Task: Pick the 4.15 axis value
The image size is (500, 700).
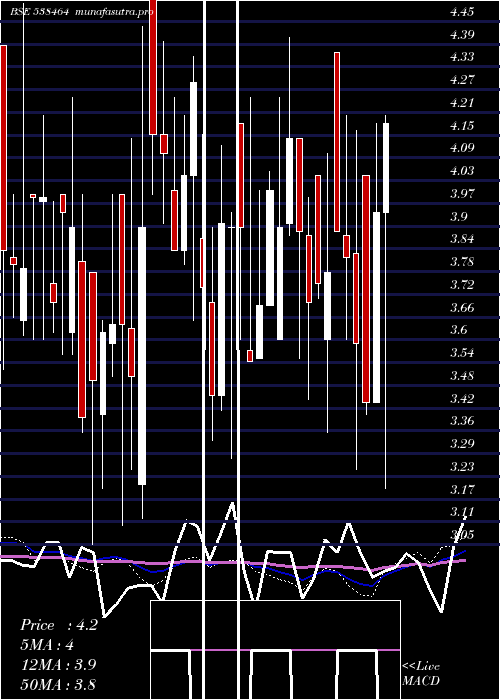Action: point(462,126)
